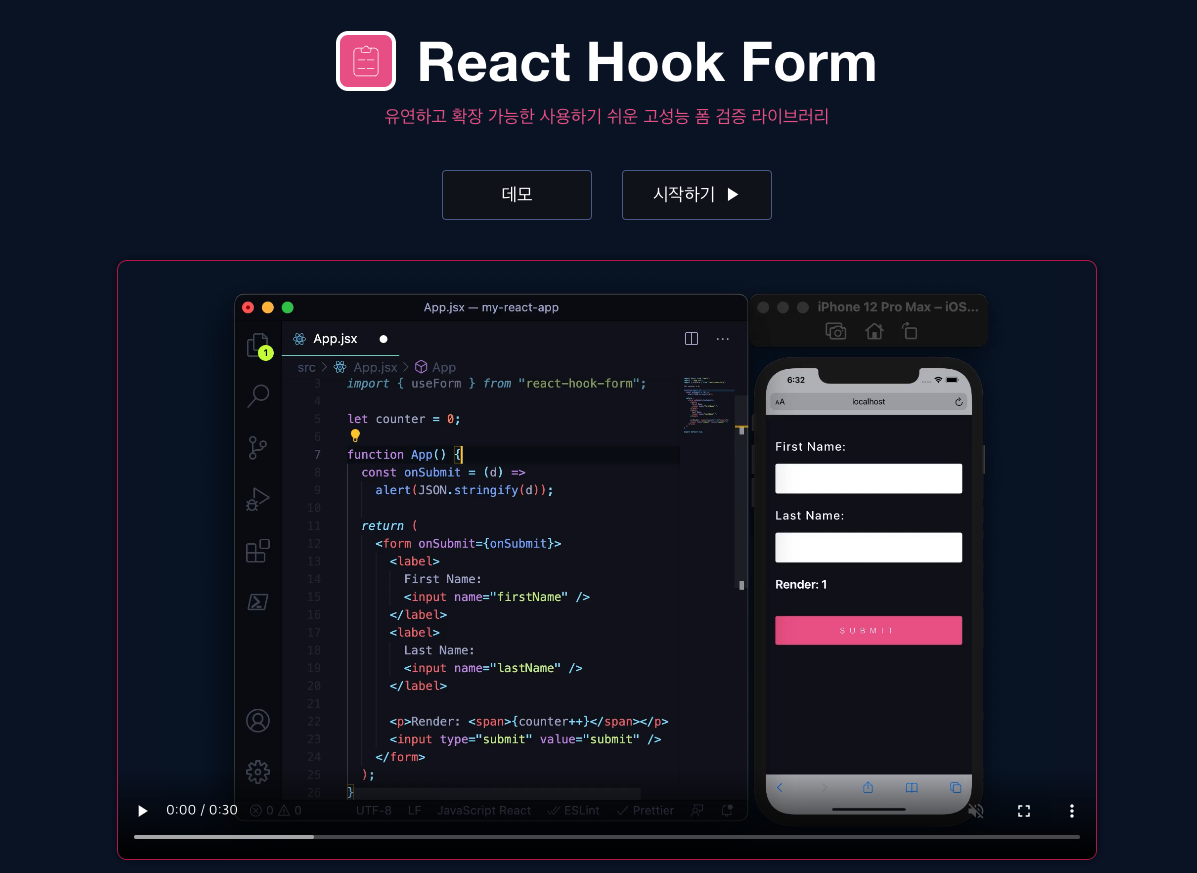Click the Prettier status bar item
Image resolution: width=1197 pixels, height=873 pixels.
[x=645, y=810]
